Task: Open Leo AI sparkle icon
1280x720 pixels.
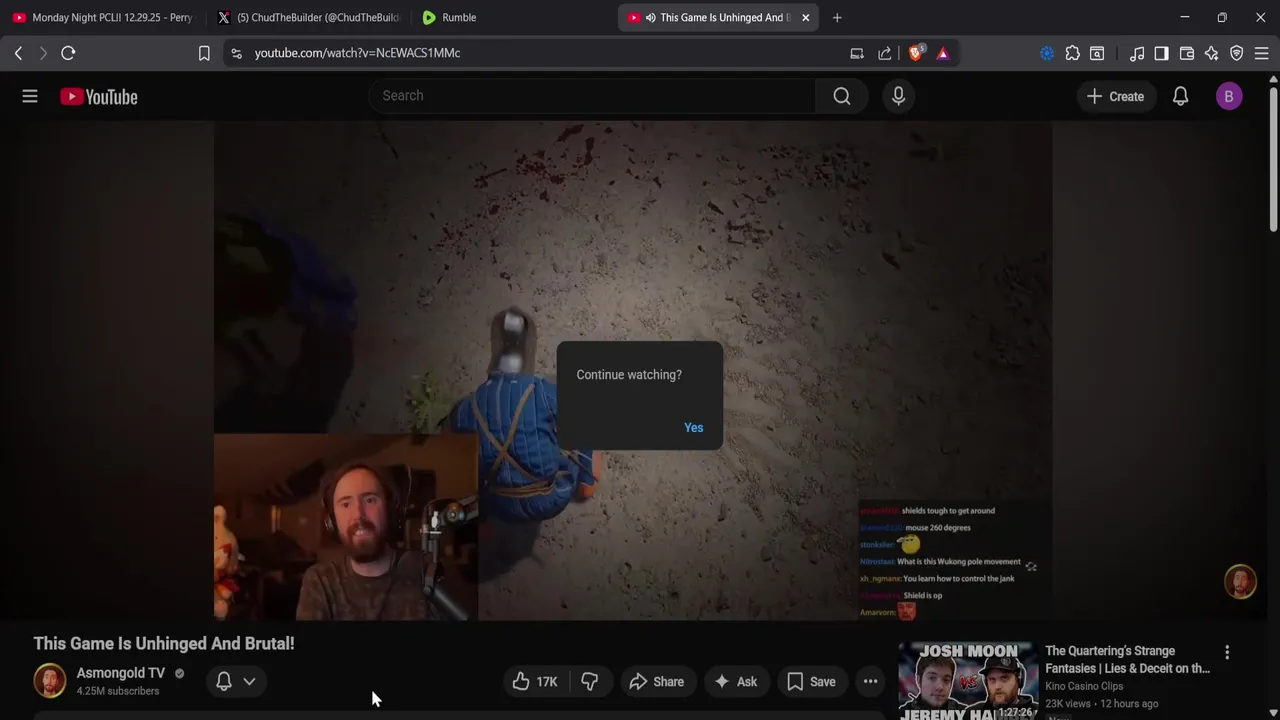Action: (1212, 53)
